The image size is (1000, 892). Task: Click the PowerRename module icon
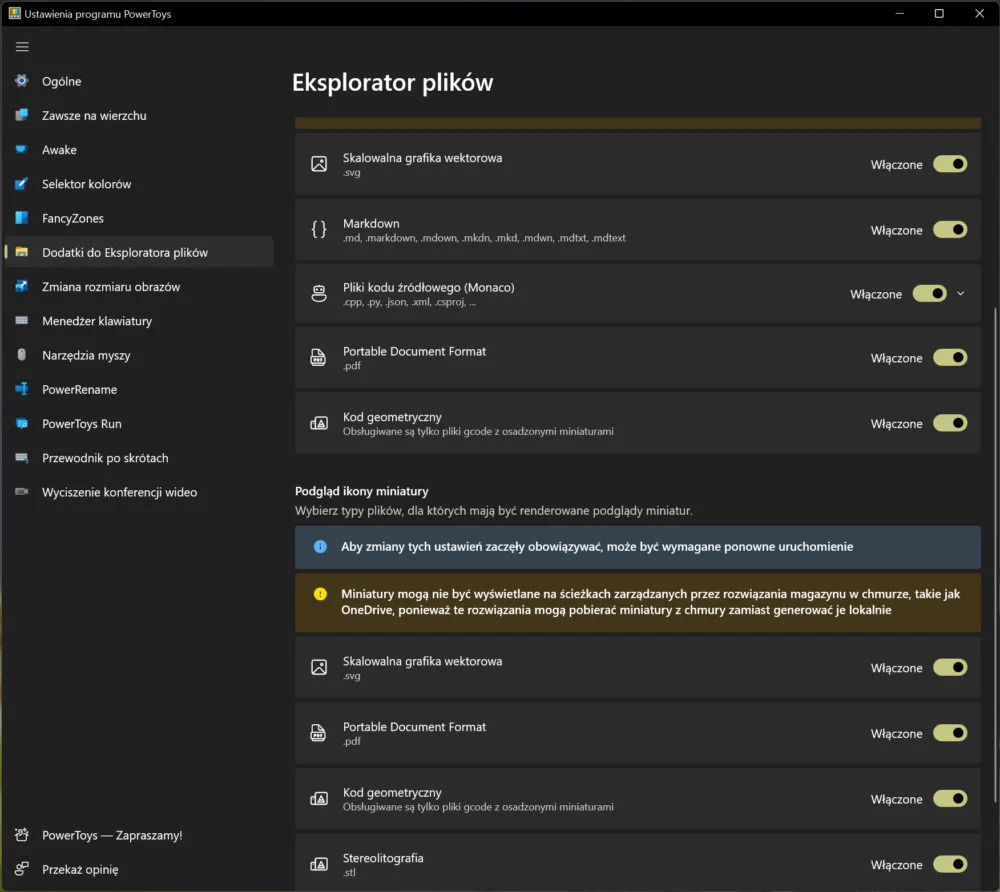coord(22,389)
